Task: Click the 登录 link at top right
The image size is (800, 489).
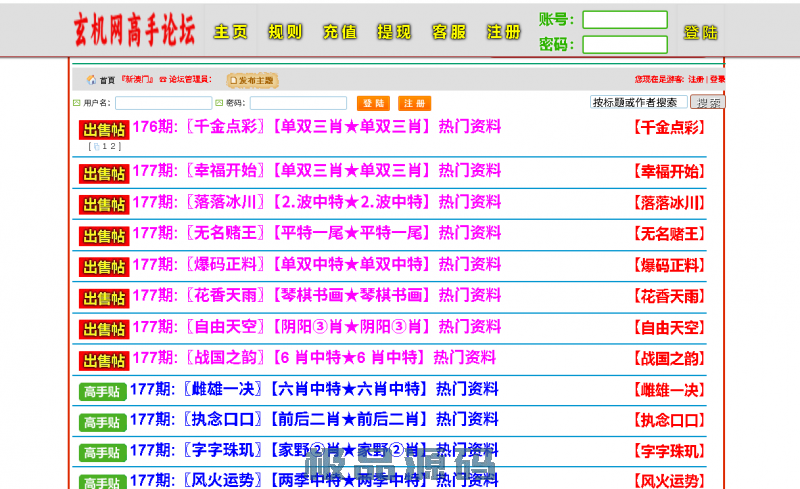Action: click(x=717, y=79)
